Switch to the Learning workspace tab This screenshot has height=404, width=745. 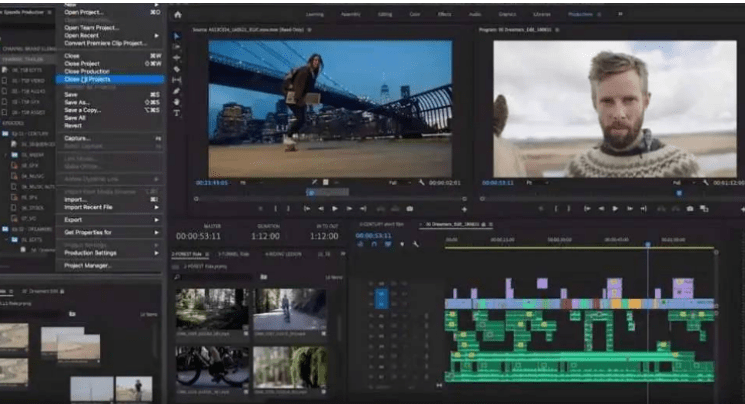(315, 14)
